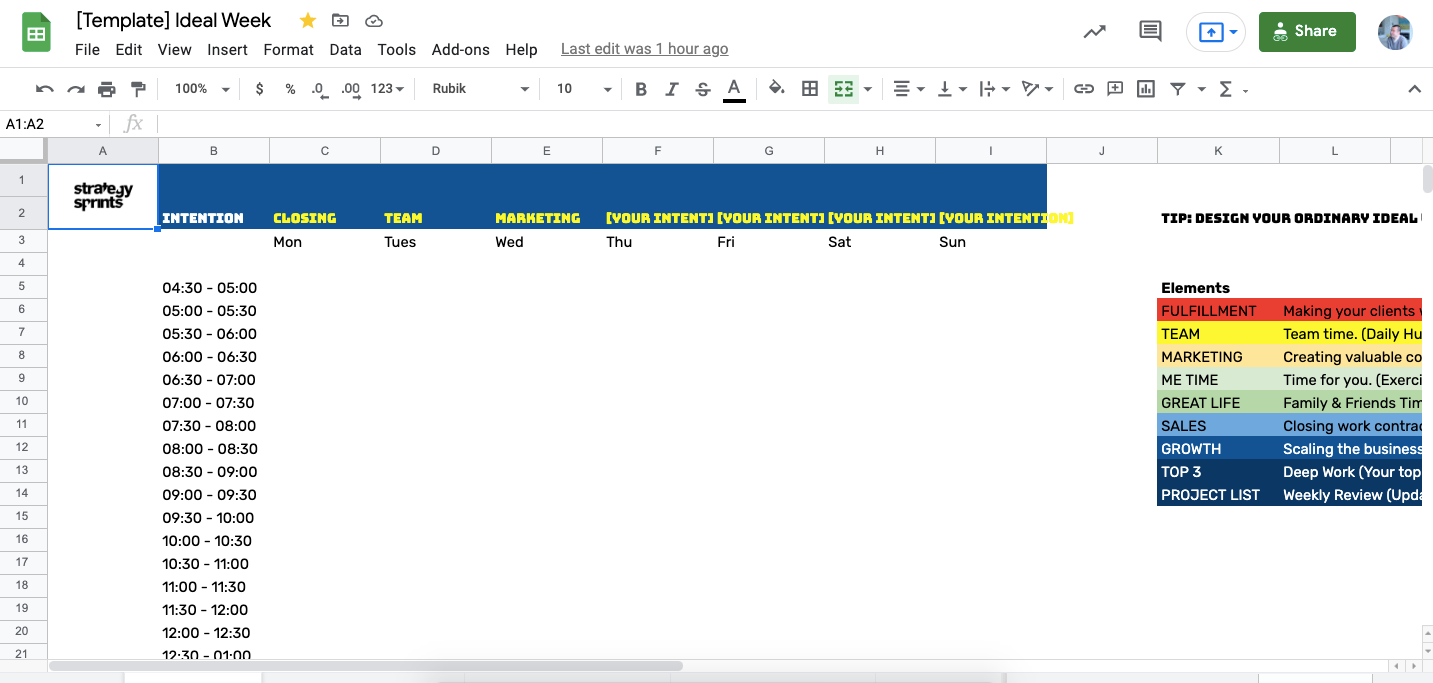Open the borders tool
The image size is (1433, 683).
click(x=810, y=89)
